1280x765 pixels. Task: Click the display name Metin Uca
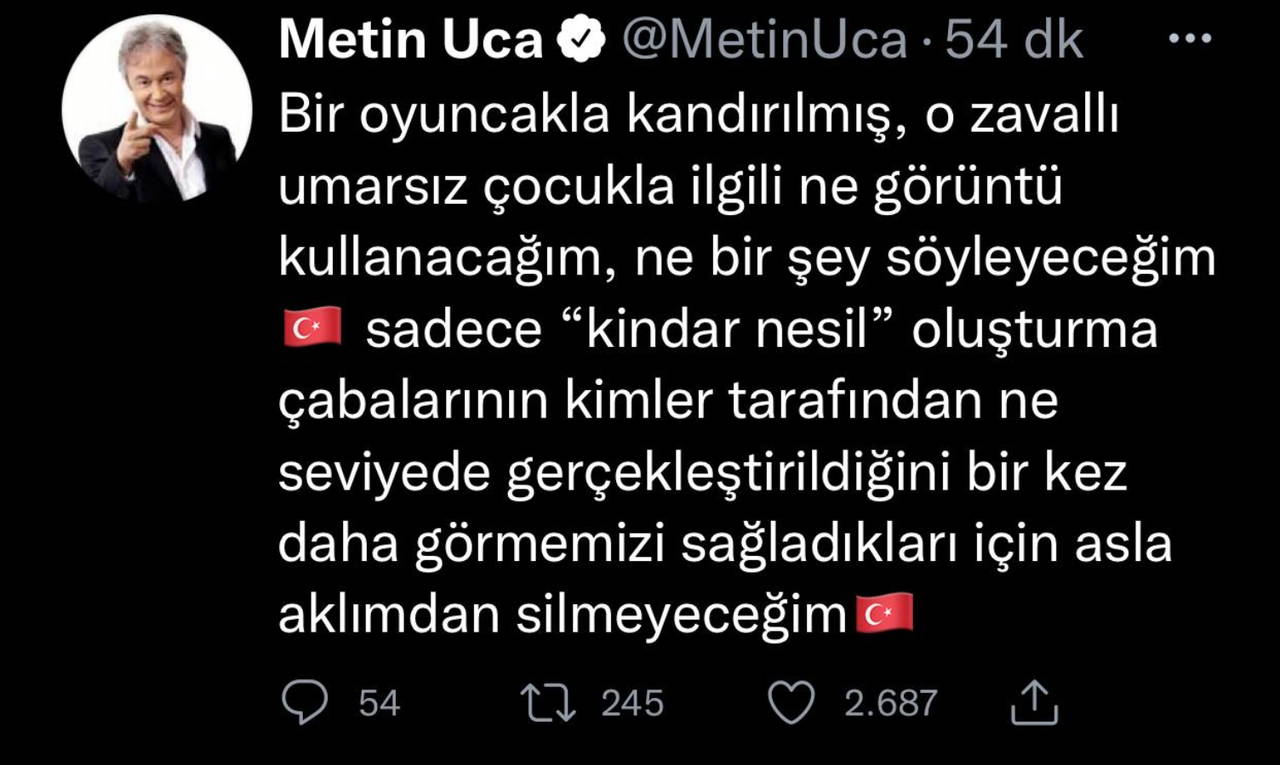point(410,41)
